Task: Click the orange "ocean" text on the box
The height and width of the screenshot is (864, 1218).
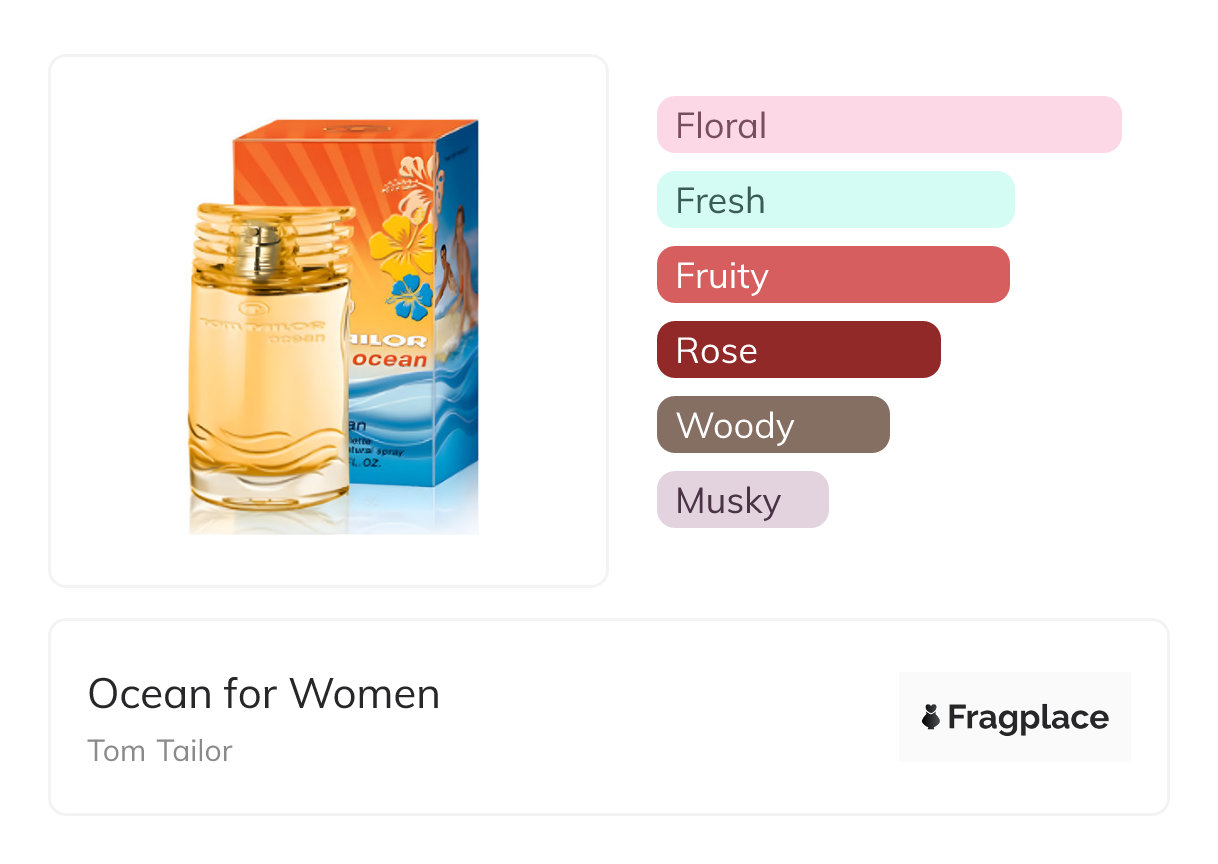Action: click(391, 360)
